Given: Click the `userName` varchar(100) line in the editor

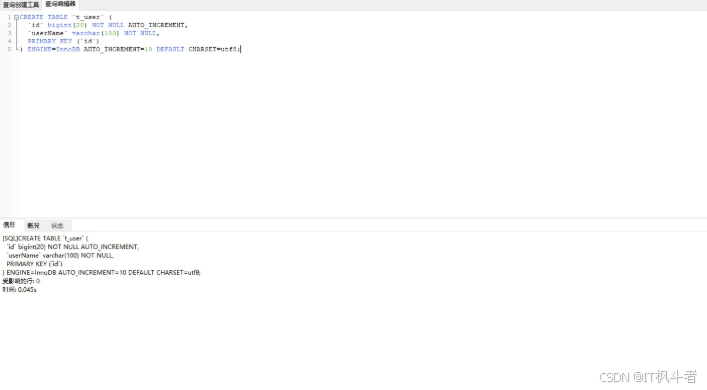Looking at the screenshot, I should click(x=93, y=33).
